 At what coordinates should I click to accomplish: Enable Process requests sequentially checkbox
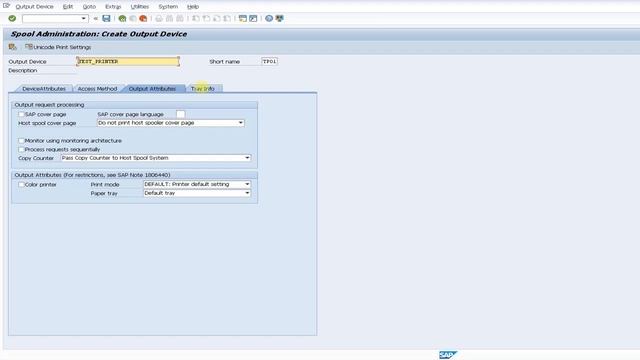[x=21, y=149]
